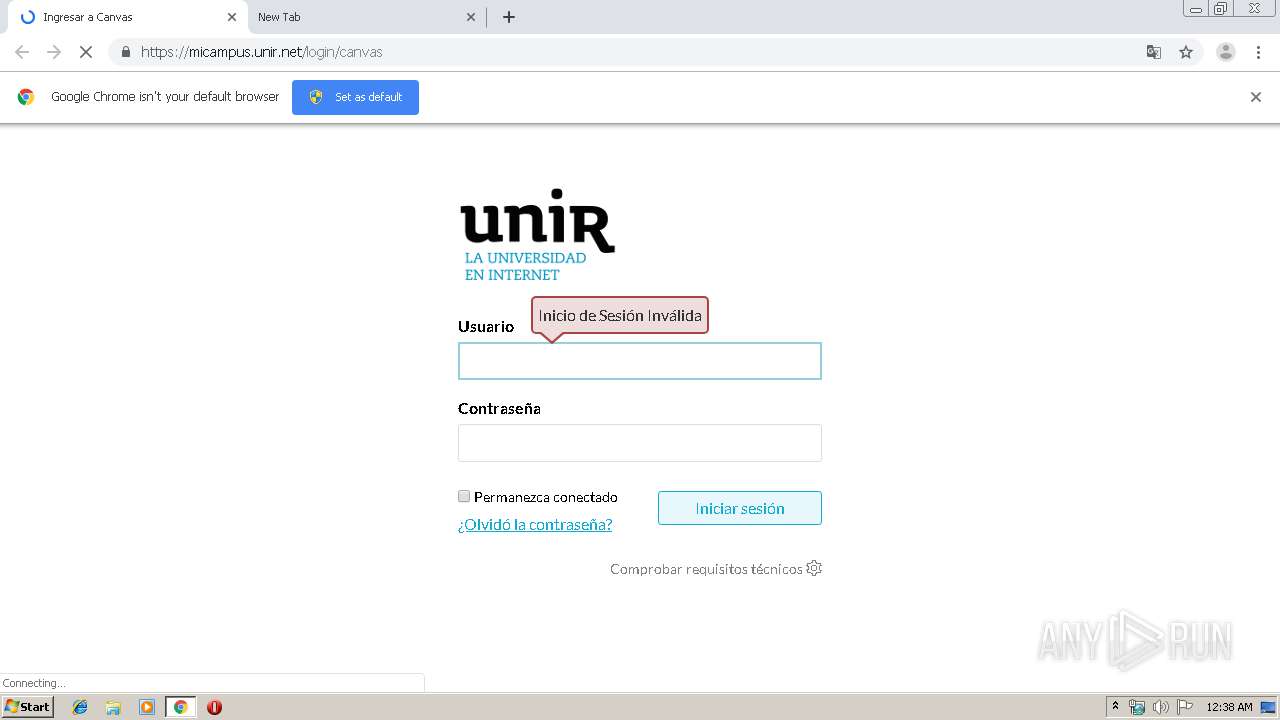Focus the Usuario input field
This screenshot has height=720, width=1280.
pos(640,361)
